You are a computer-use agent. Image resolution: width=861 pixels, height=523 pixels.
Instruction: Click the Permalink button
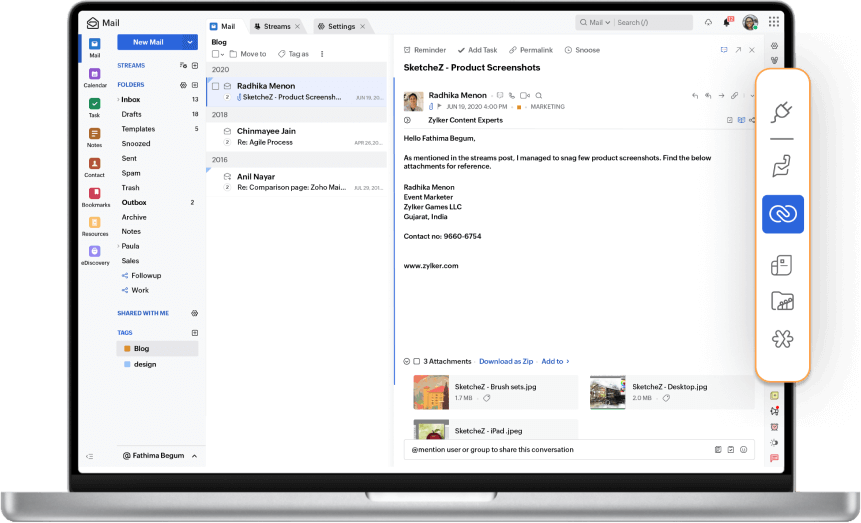[x=531, y=50]
